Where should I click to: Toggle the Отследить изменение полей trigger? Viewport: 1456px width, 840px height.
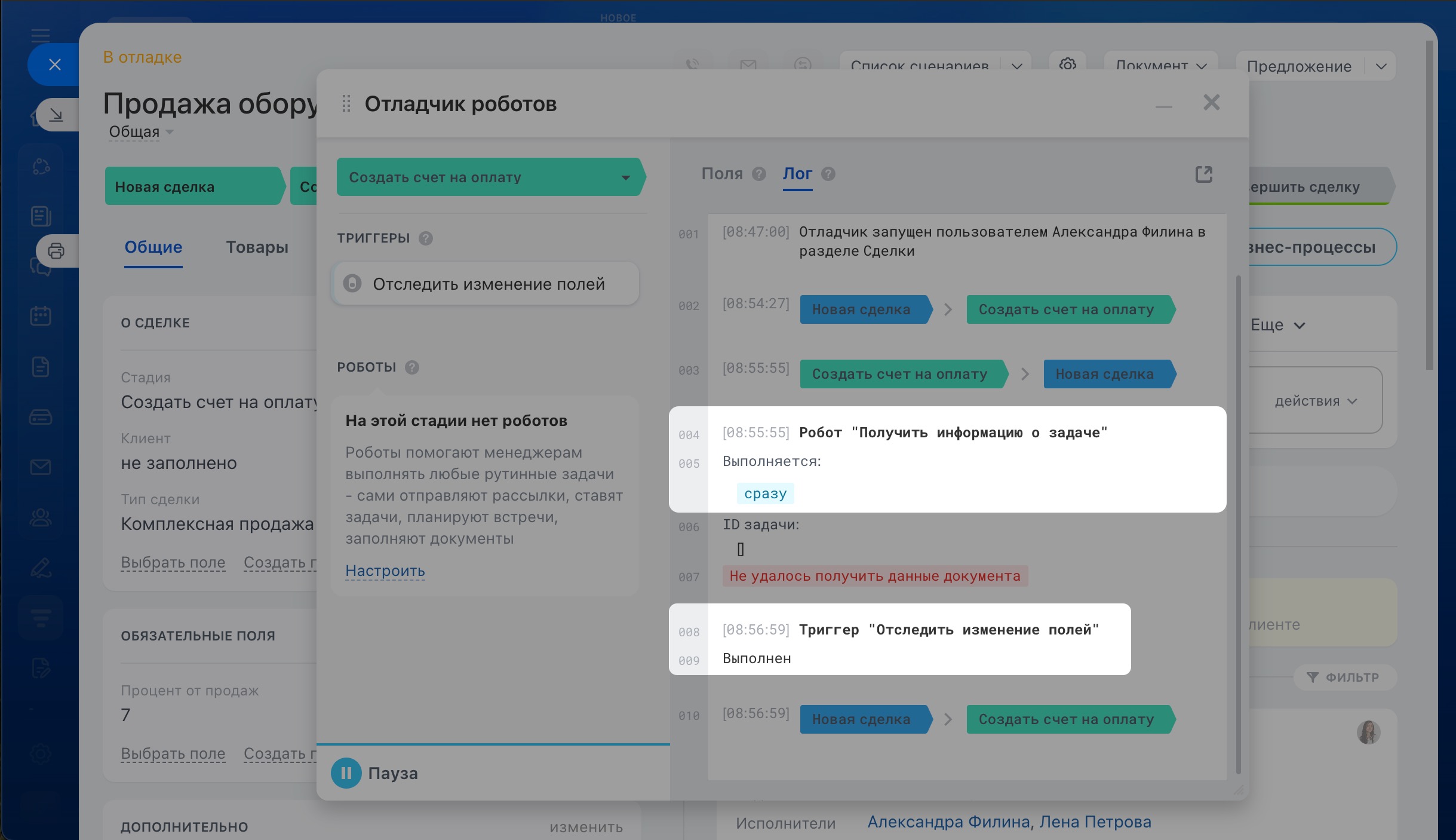coord(352,283)
